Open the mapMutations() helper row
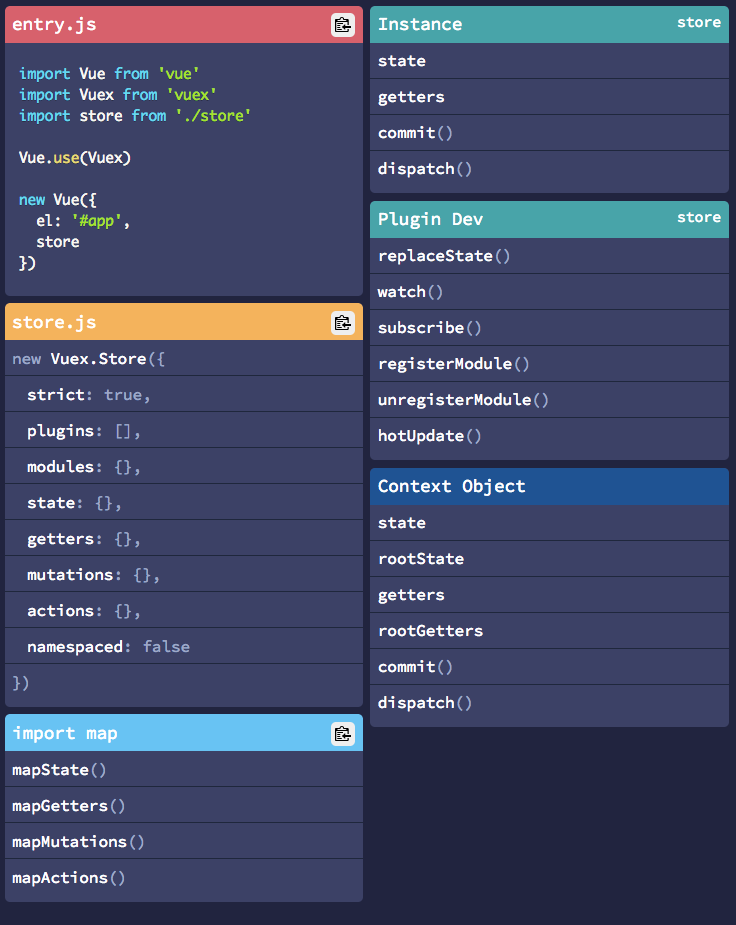This screenshot has height=925, width=736. point(183,842)
